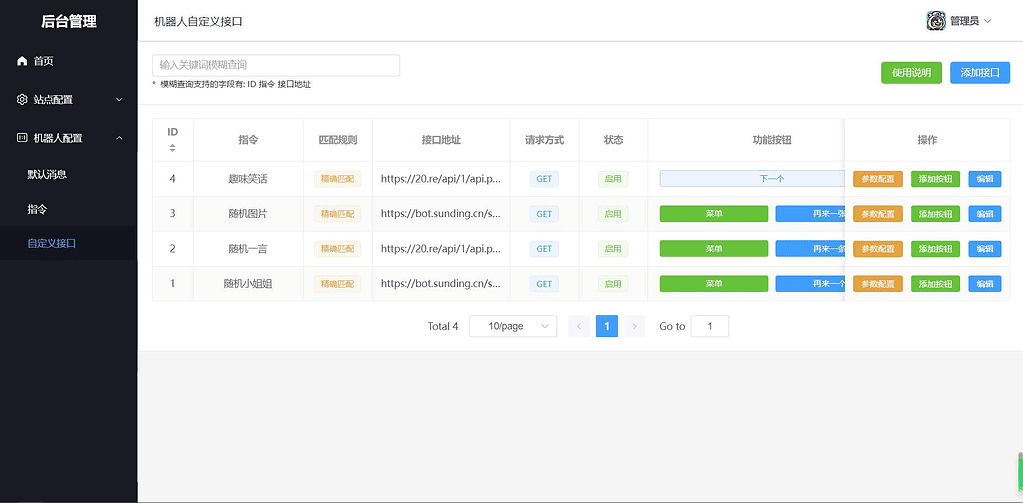Click the 随机一言 command cell

(248, 249)
